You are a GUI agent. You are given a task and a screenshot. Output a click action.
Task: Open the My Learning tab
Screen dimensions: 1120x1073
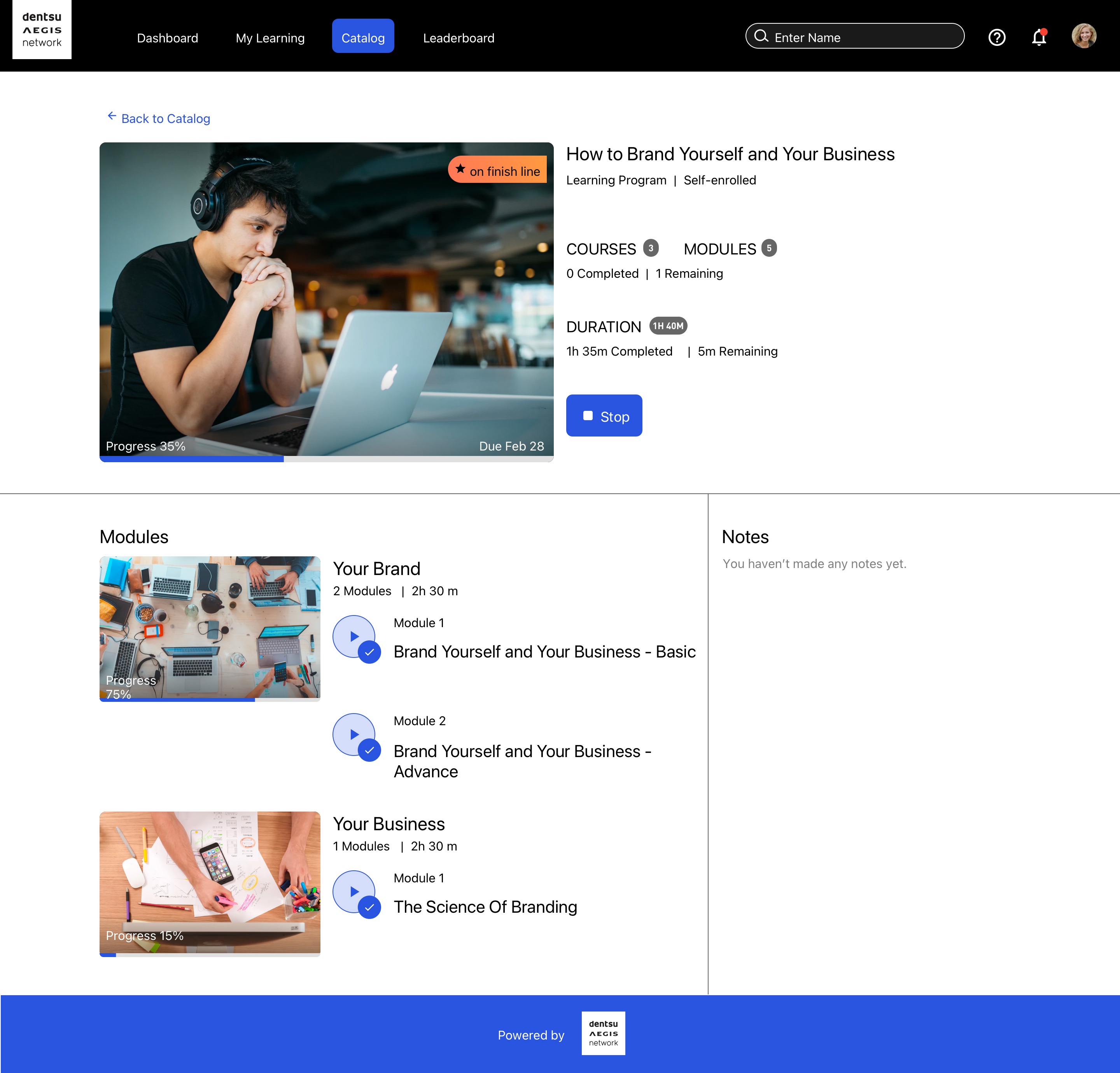270,38
